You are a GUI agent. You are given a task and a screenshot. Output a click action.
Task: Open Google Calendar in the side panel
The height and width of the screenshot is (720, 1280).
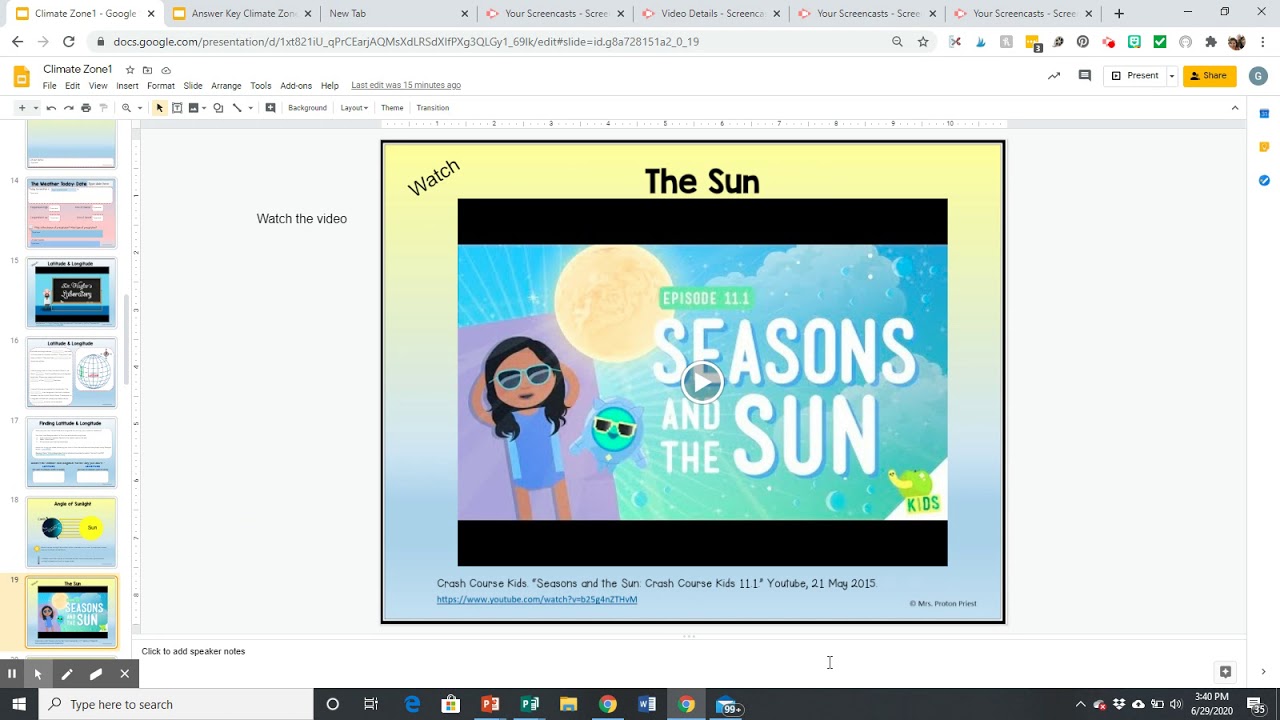1264,114
